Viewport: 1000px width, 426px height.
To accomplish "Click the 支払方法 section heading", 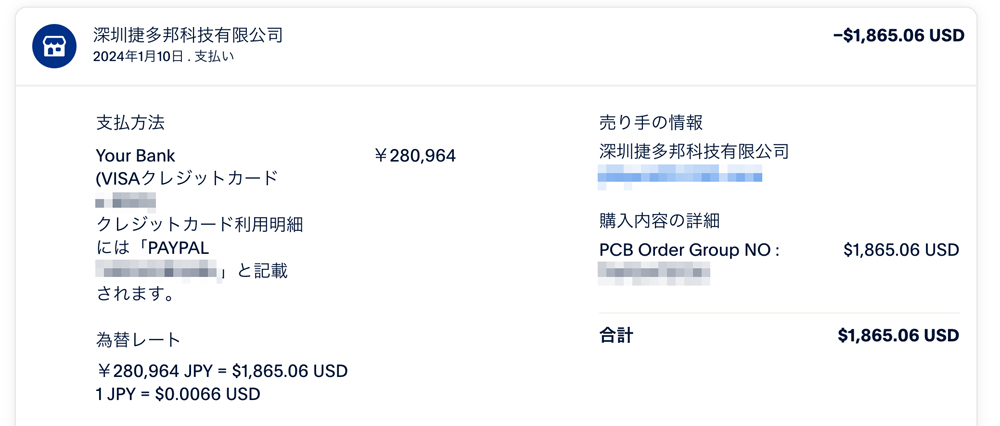I will [x=130, y=123].
